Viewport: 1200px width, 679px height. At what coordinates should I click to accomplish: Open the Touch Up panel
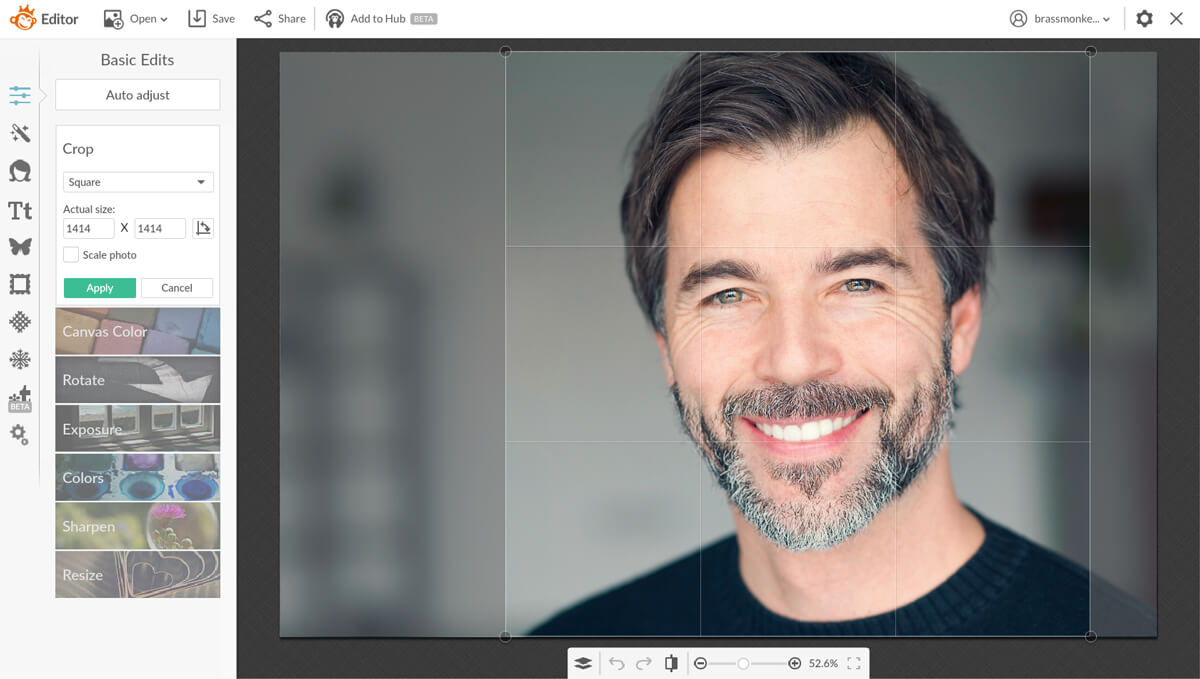click(x=20, y=170)
